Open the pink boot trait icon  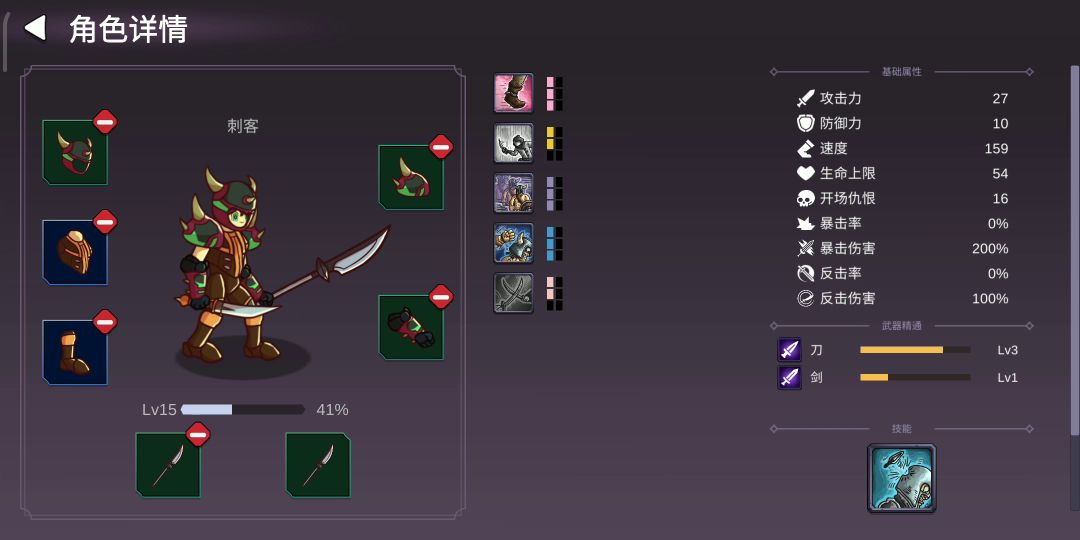tap(513, 93)
